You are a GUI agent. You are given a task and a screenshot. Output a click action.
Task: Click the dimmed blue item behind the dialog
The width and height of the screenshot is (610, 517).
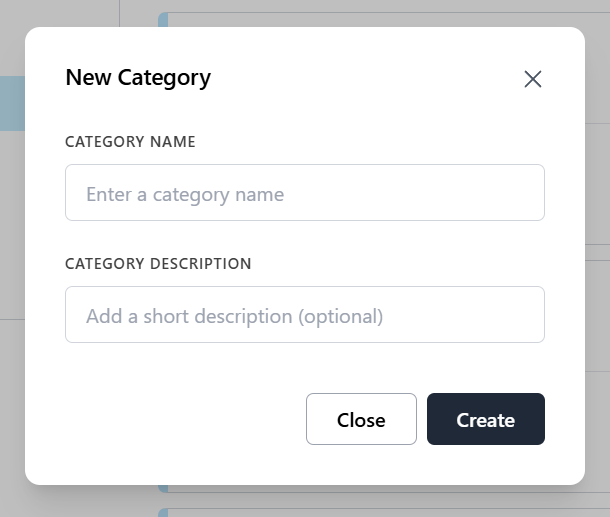tap(11, 104)
